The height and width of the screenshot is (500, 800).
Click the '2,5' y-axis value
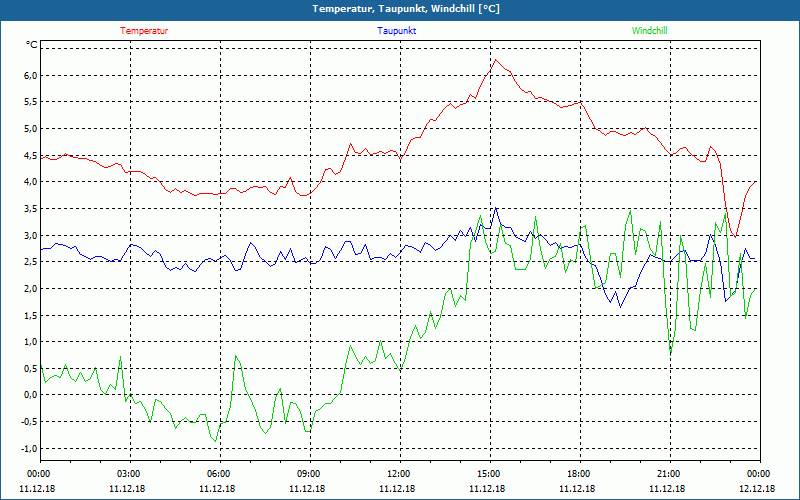[31, 262]
